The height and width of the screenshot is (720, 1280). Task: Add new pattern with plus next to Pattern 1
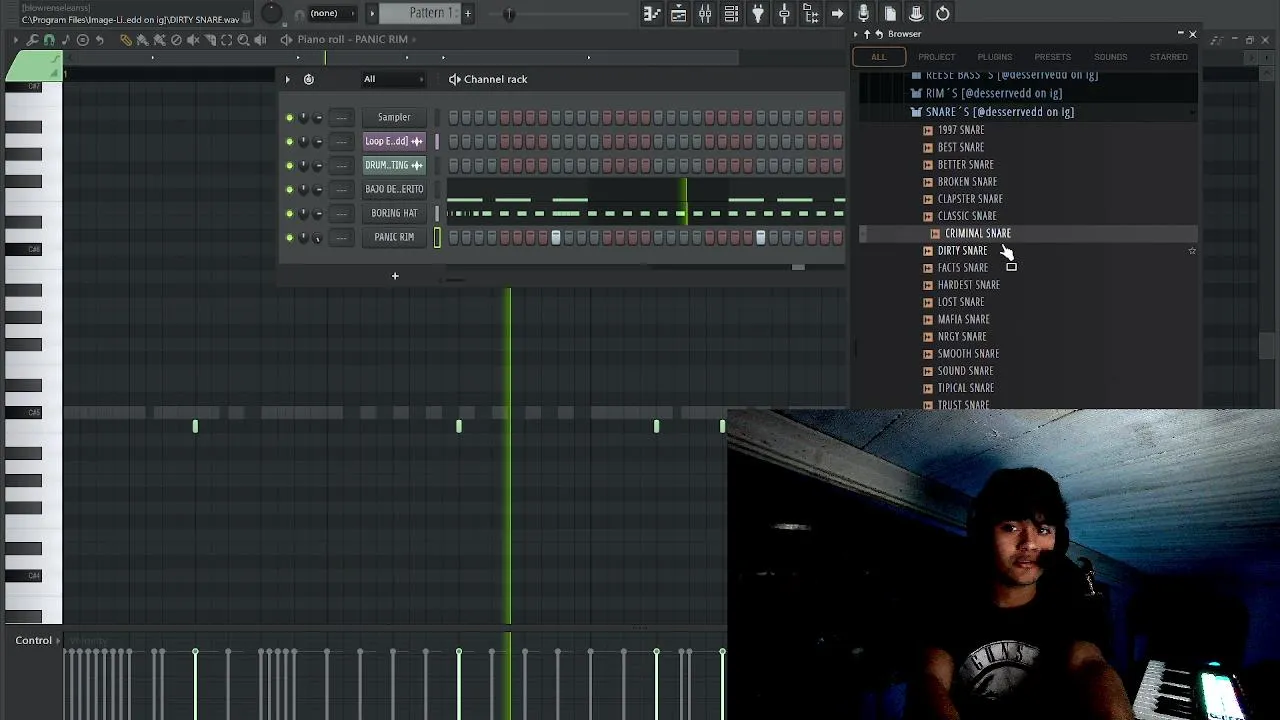tap(467, 13)
